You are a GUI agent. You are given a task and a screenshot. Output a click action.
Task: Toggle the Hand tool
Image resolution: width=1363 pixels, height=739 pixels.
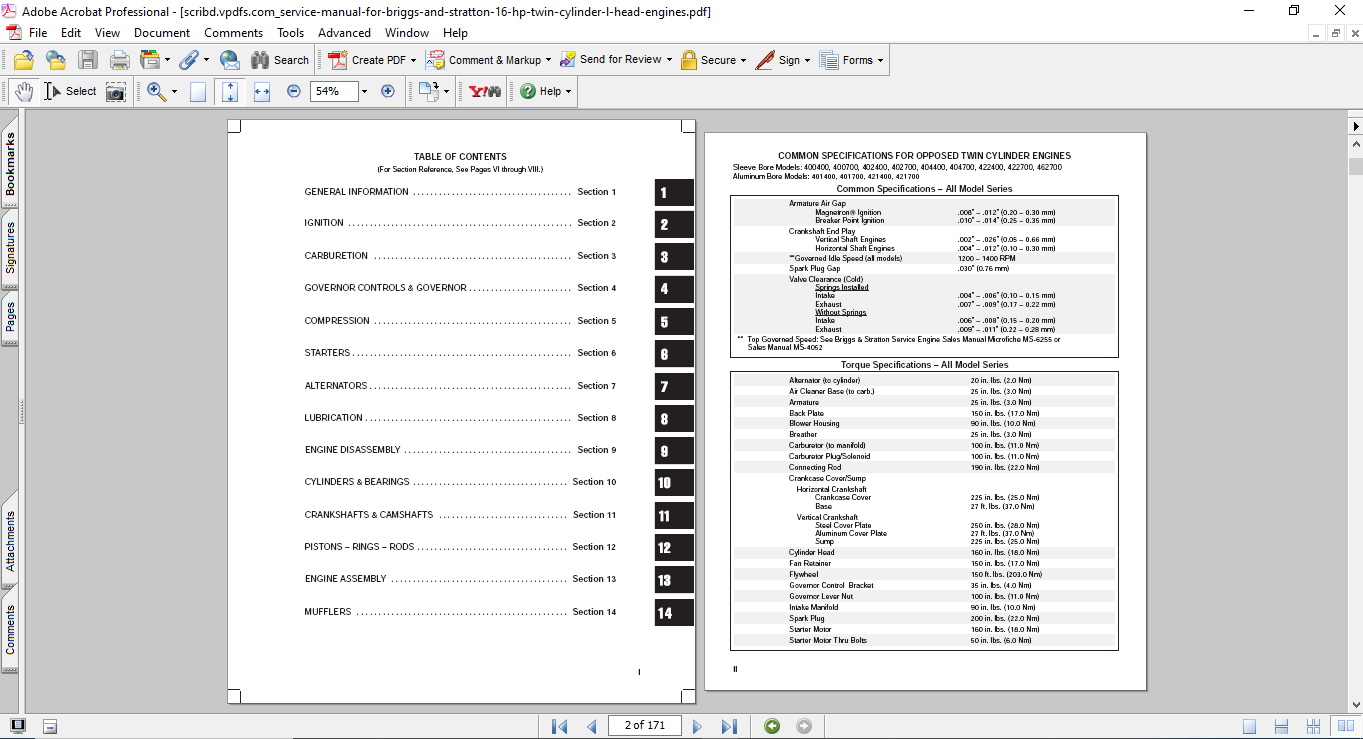point(24,92)
